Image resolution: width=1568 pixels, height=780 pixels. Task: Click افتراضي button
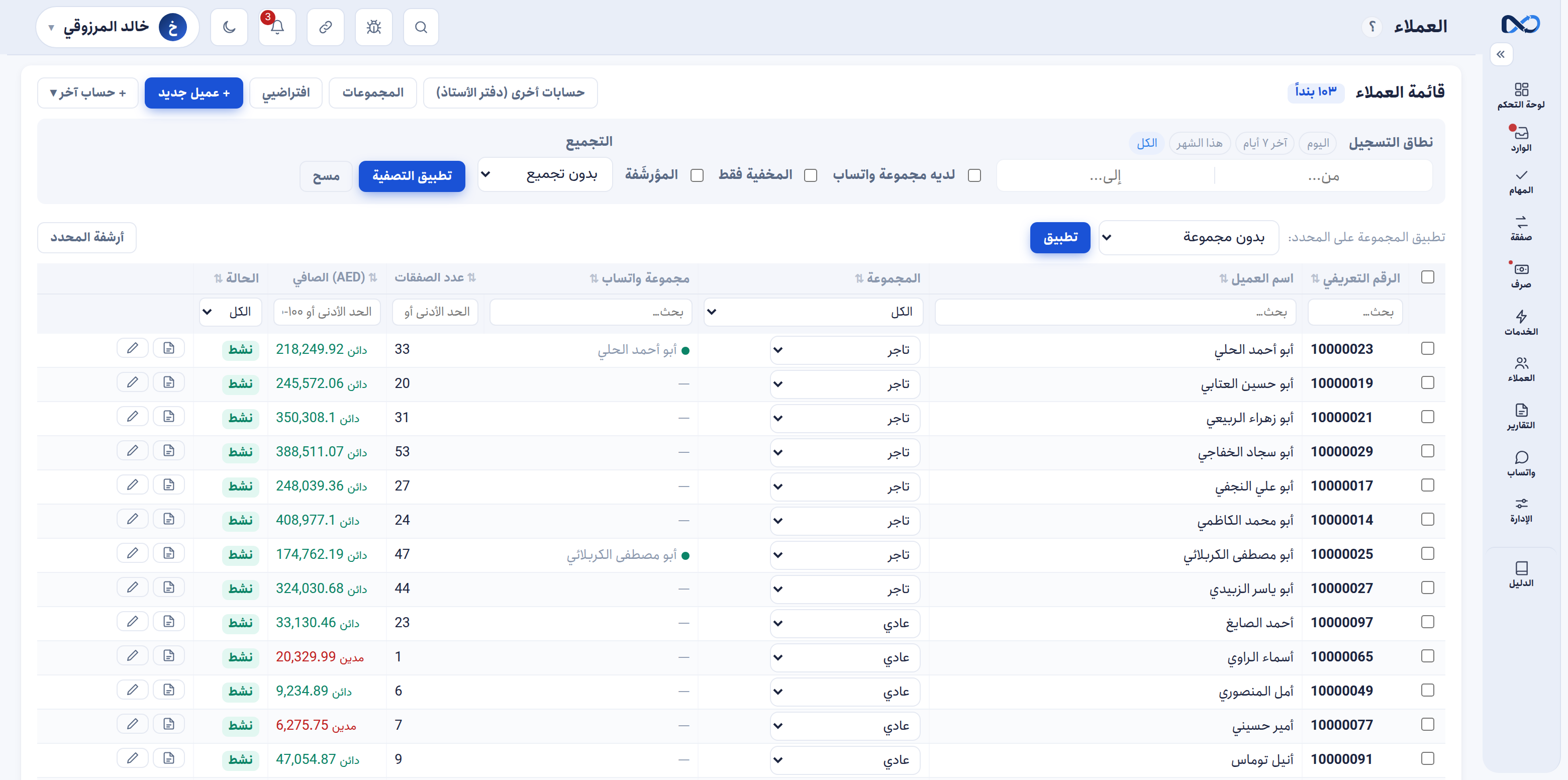click(x=285, y=92)
